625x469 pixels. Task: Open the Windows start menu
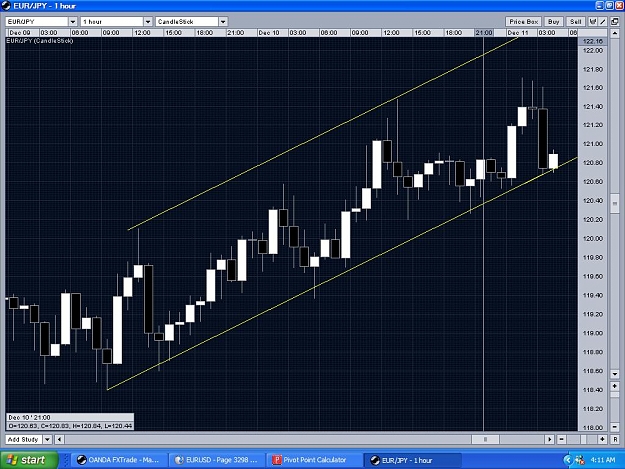point(29,460)
